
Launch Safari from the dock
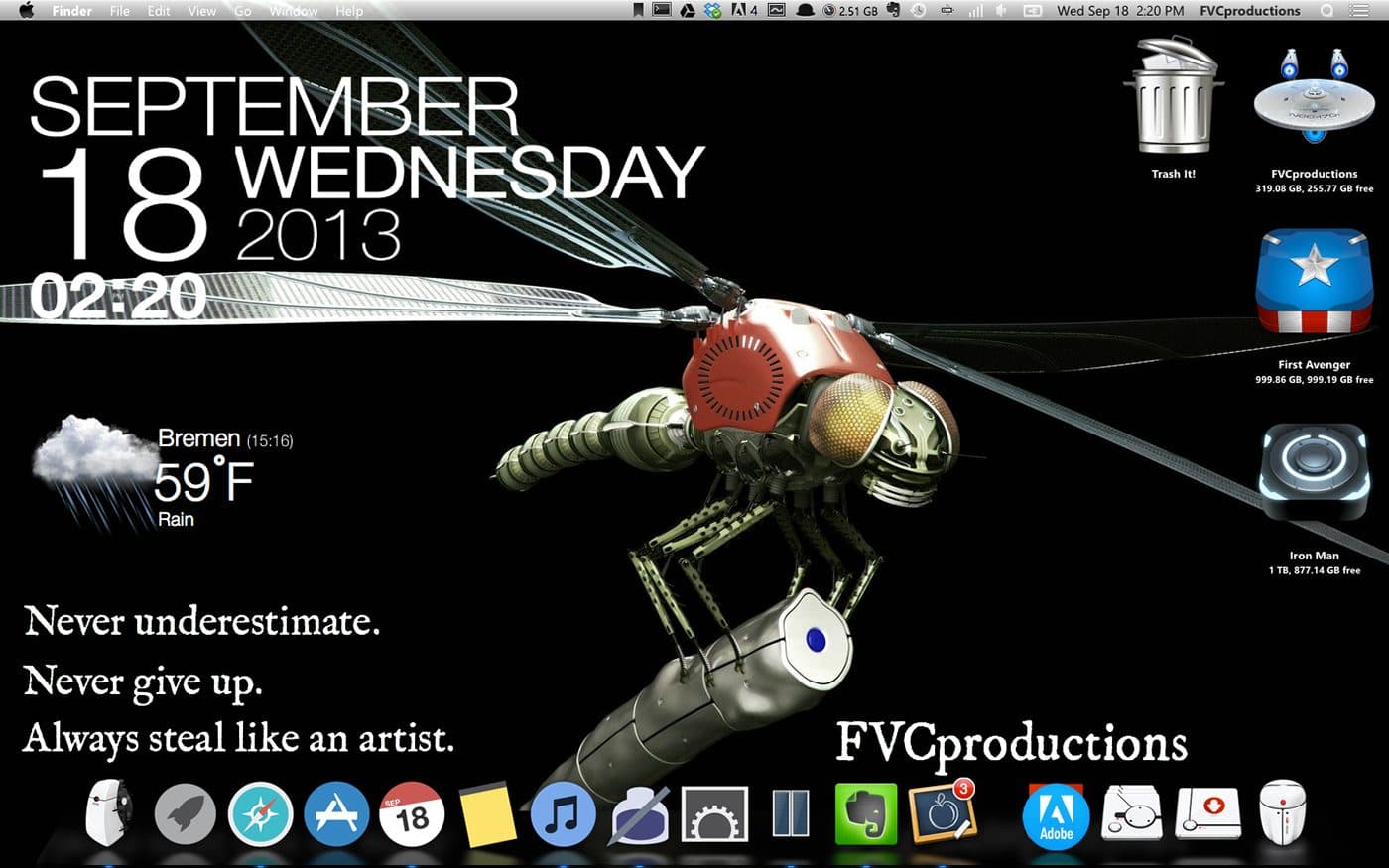tap(260, 814)
